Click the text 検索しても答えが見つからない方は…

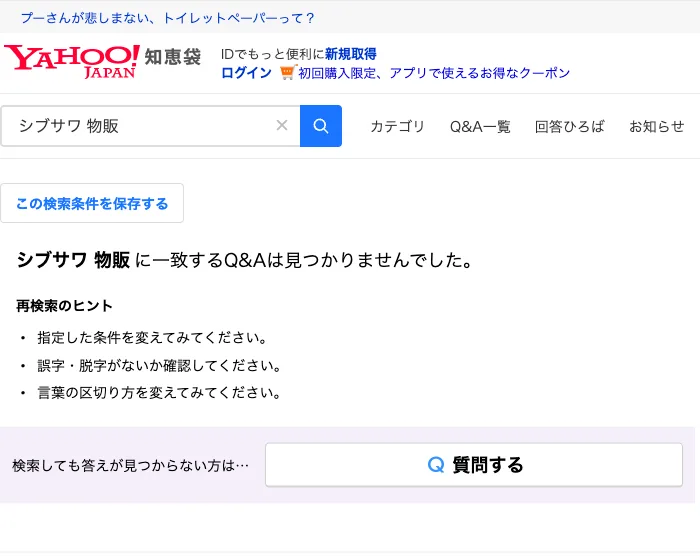[x=130, y=465]
